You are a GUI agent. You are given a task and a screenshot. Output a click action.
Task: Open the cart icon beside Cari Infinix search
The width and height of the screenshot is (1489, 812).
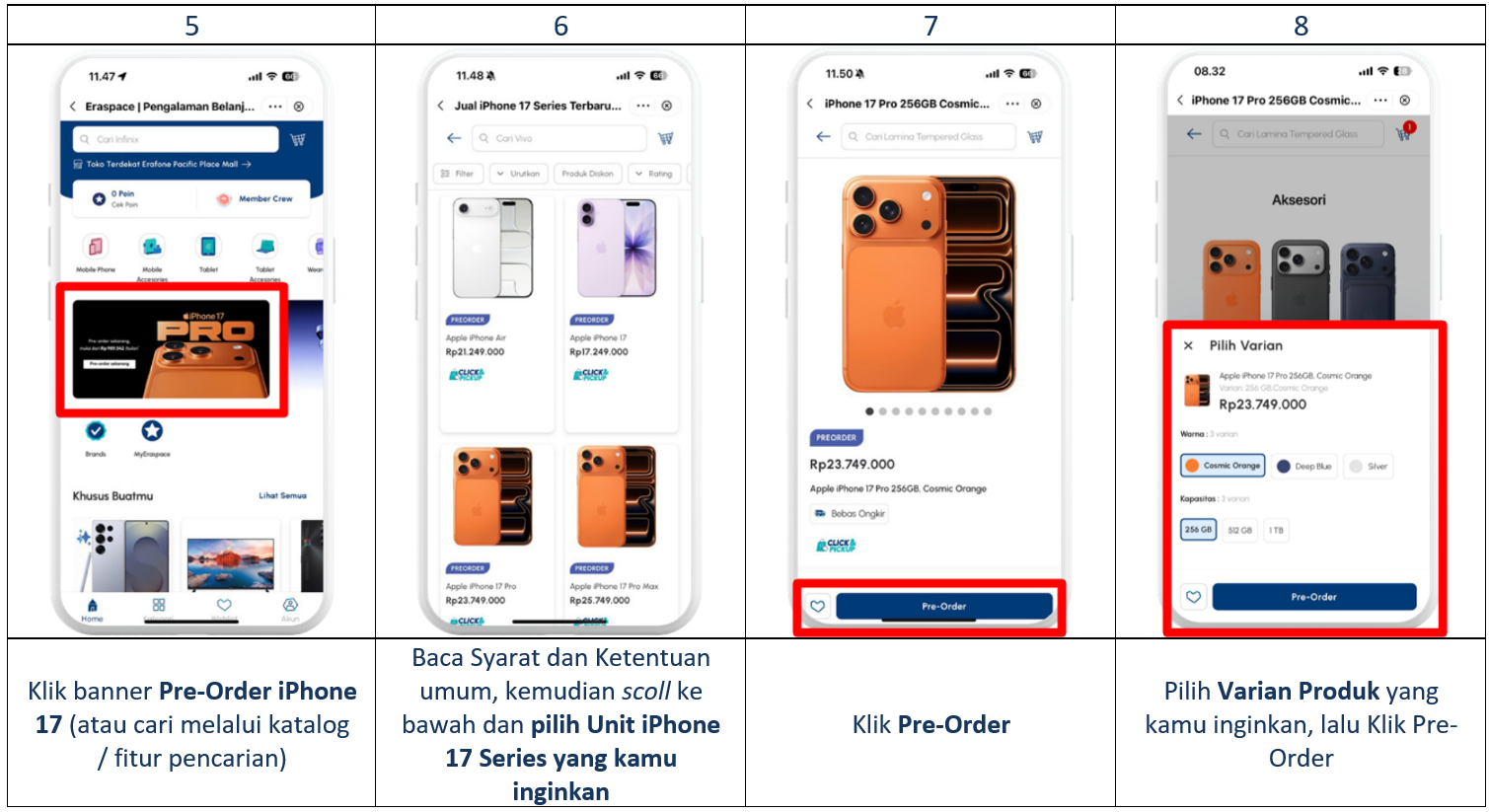(x=297, y=139)
